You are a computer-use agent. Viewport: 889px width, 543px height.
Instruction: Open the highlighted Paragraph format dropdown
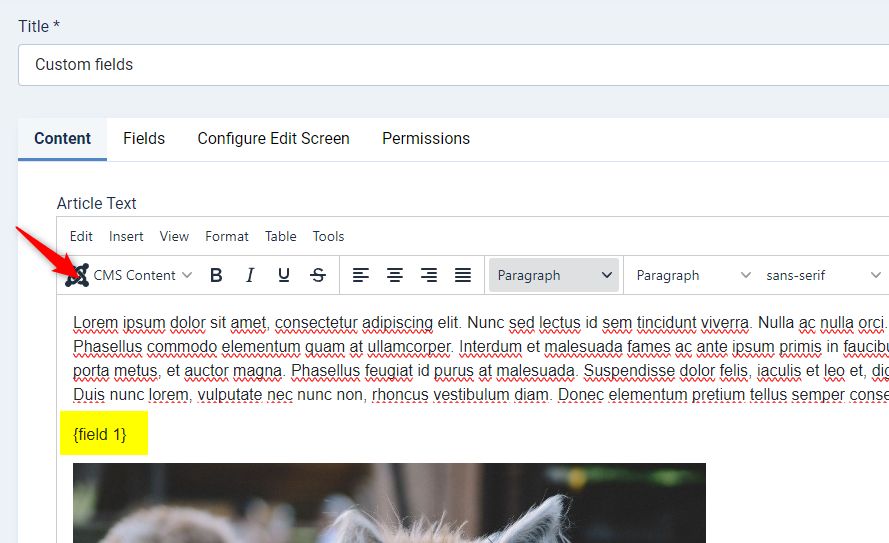[553, 275]
